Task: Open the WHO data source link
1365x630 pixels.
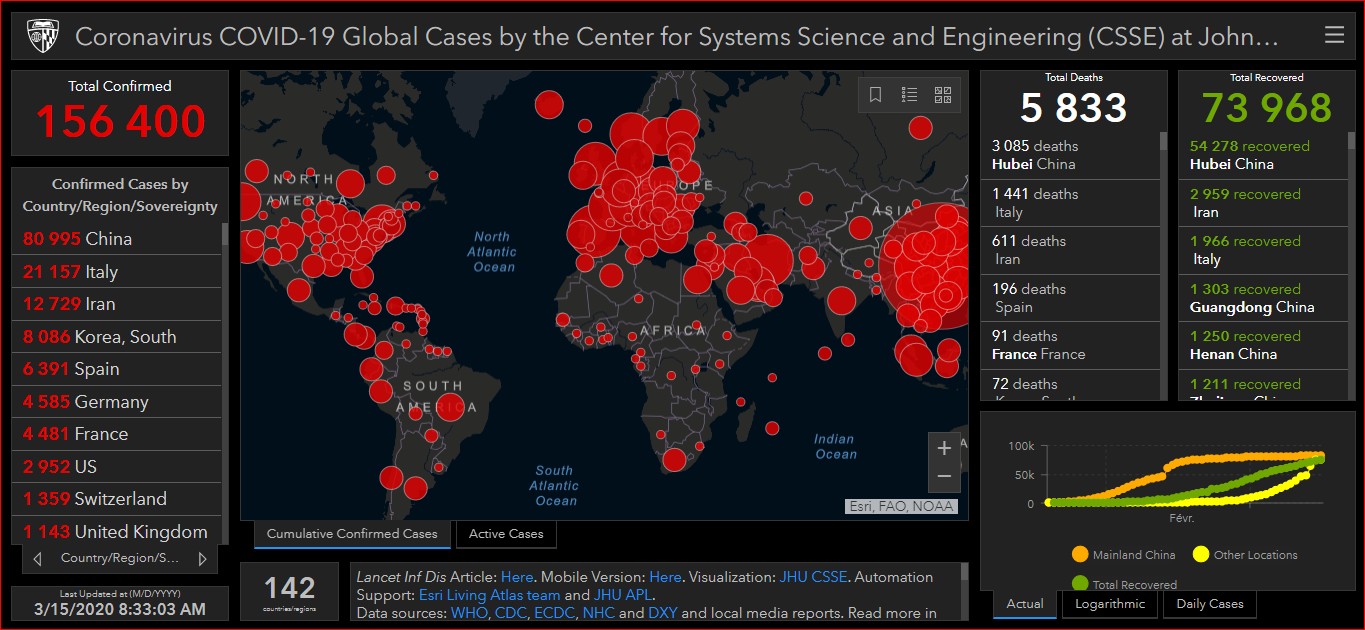Action: (468, 613)
